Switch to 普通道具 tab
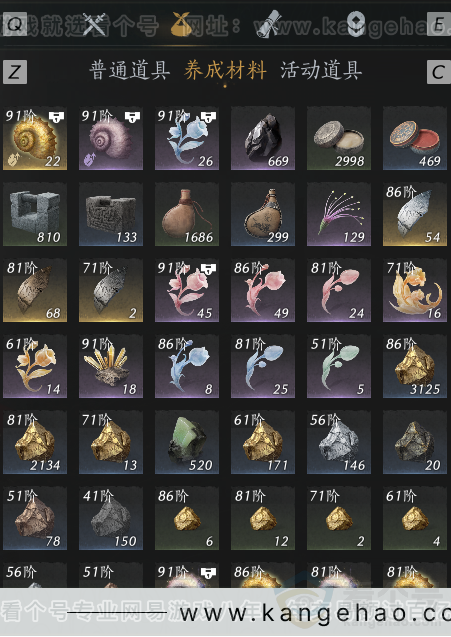The width and height of the screenshot is (451, 637). [x=129, y=71]
